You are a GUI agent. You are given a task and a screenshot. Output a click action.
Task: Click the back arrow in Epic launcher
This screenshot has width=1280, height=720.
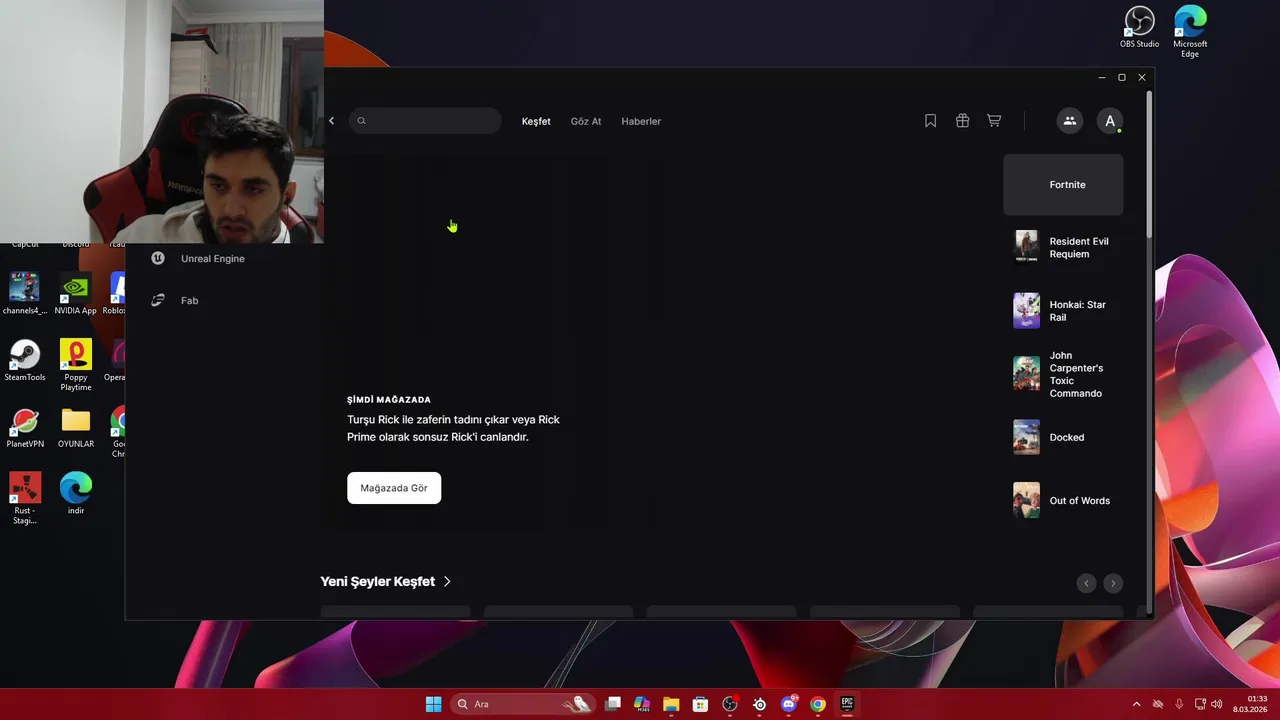pyautogui.click(x=332, y=121)
